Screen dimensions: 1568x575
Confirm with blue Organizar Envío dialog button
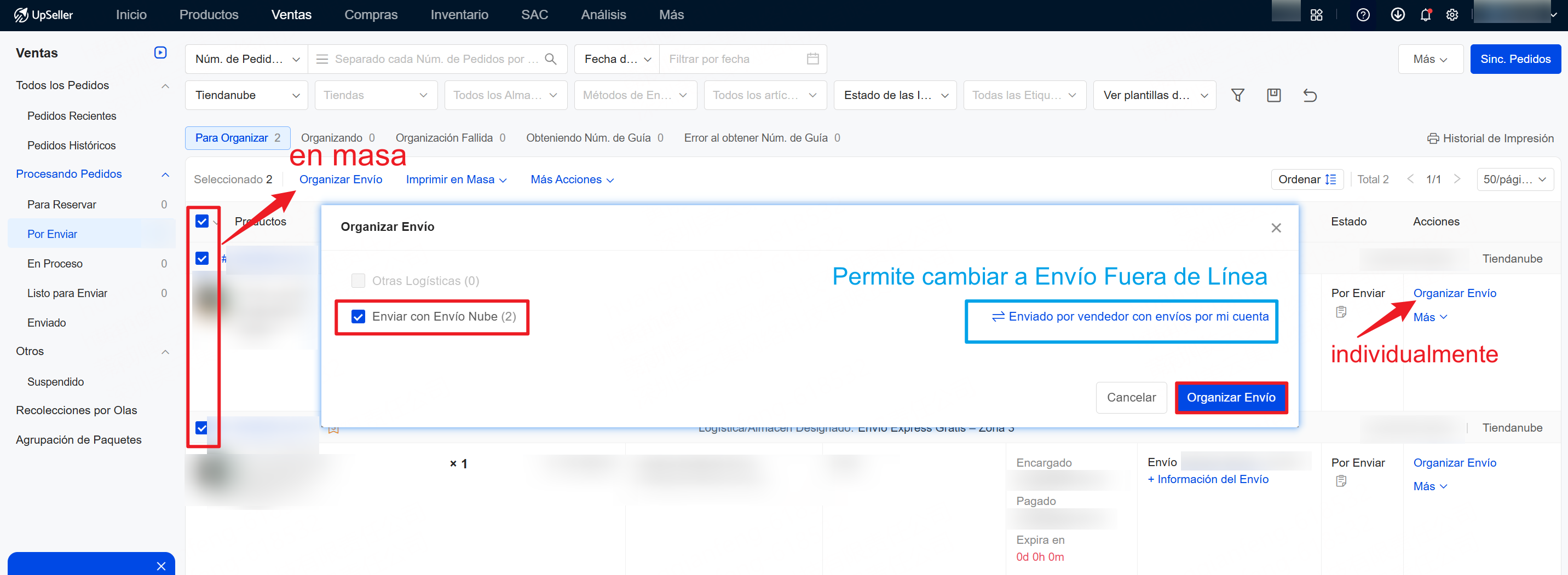[x=1231, y=397]
